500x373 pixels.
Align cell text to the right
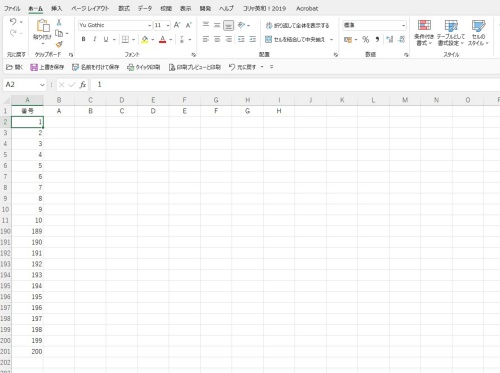pyautogui.click(x=228, y=39)
